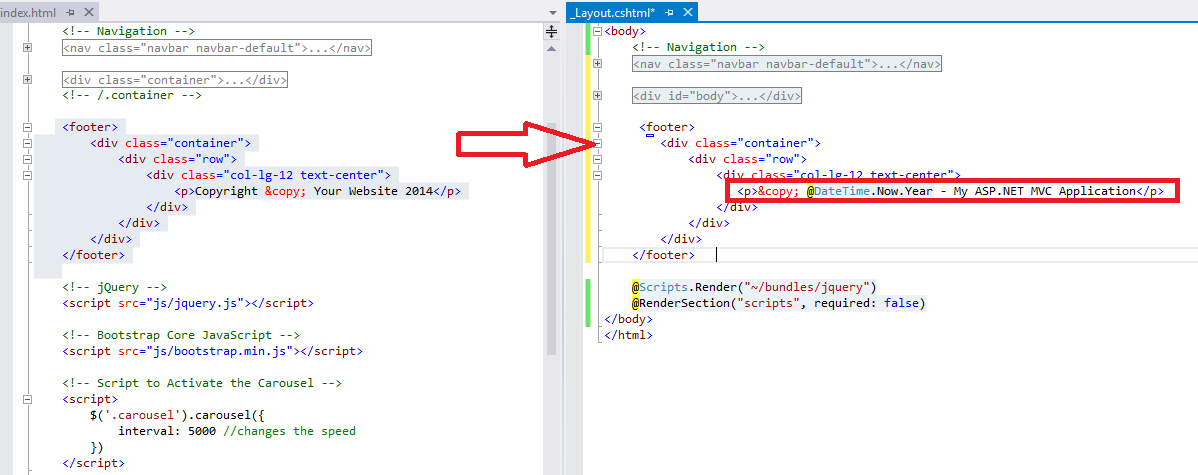
Task: Click 'Script to Activate the Carousel' comment
Action: coord(202,383)
